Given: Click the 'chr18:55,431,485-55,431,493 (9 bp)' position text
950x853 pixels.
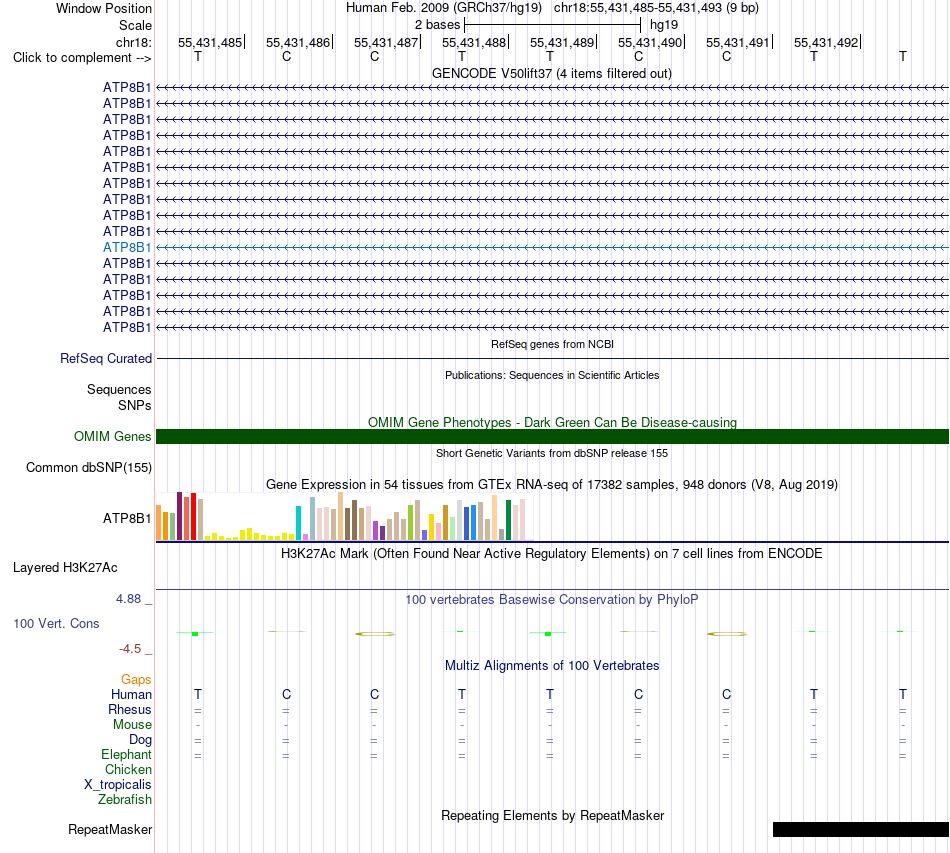Looking at the screenshot, I should tap(656, 8).
